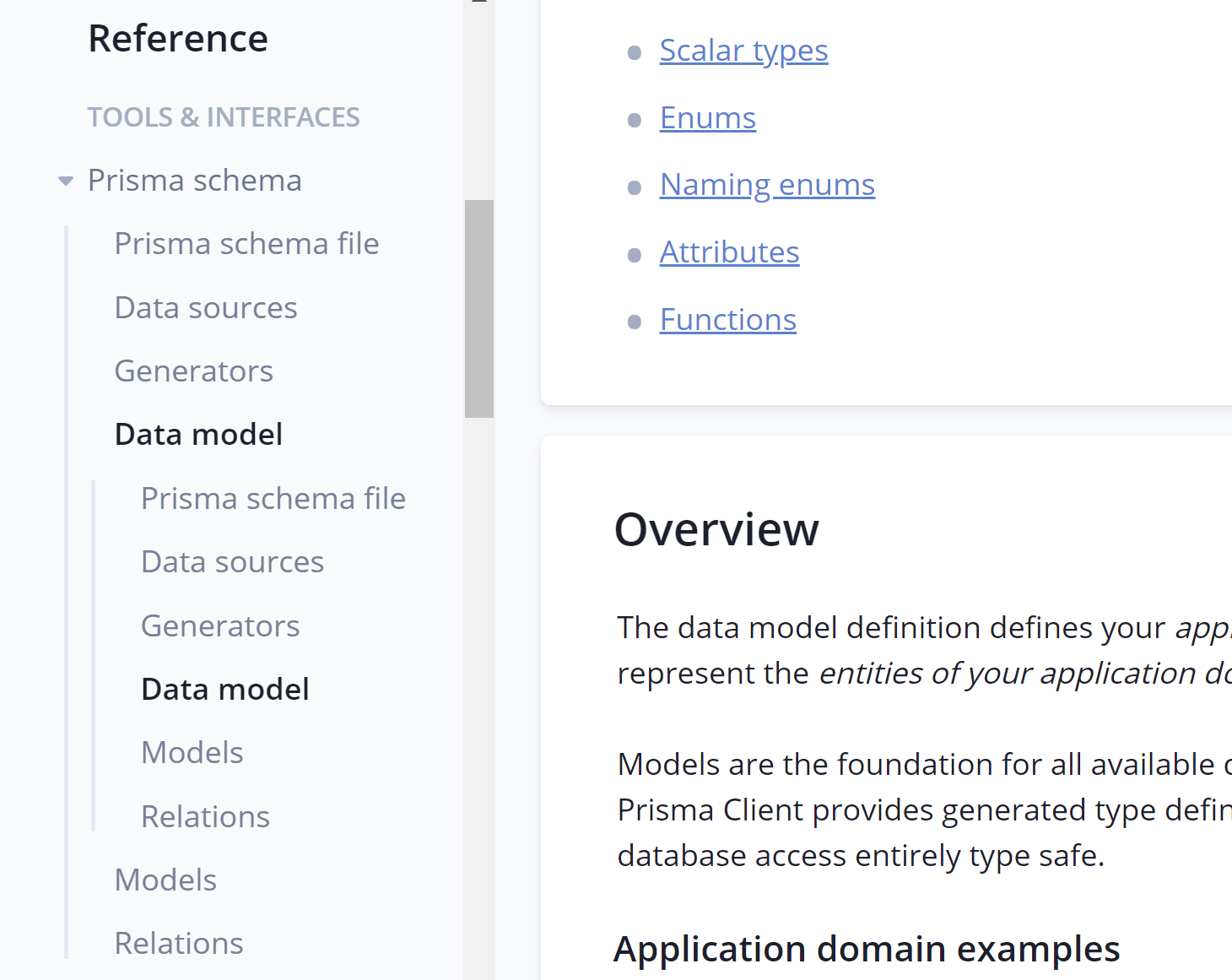Open the Enums anchor link
This screenshot has height=980, width=1232.
707,117
